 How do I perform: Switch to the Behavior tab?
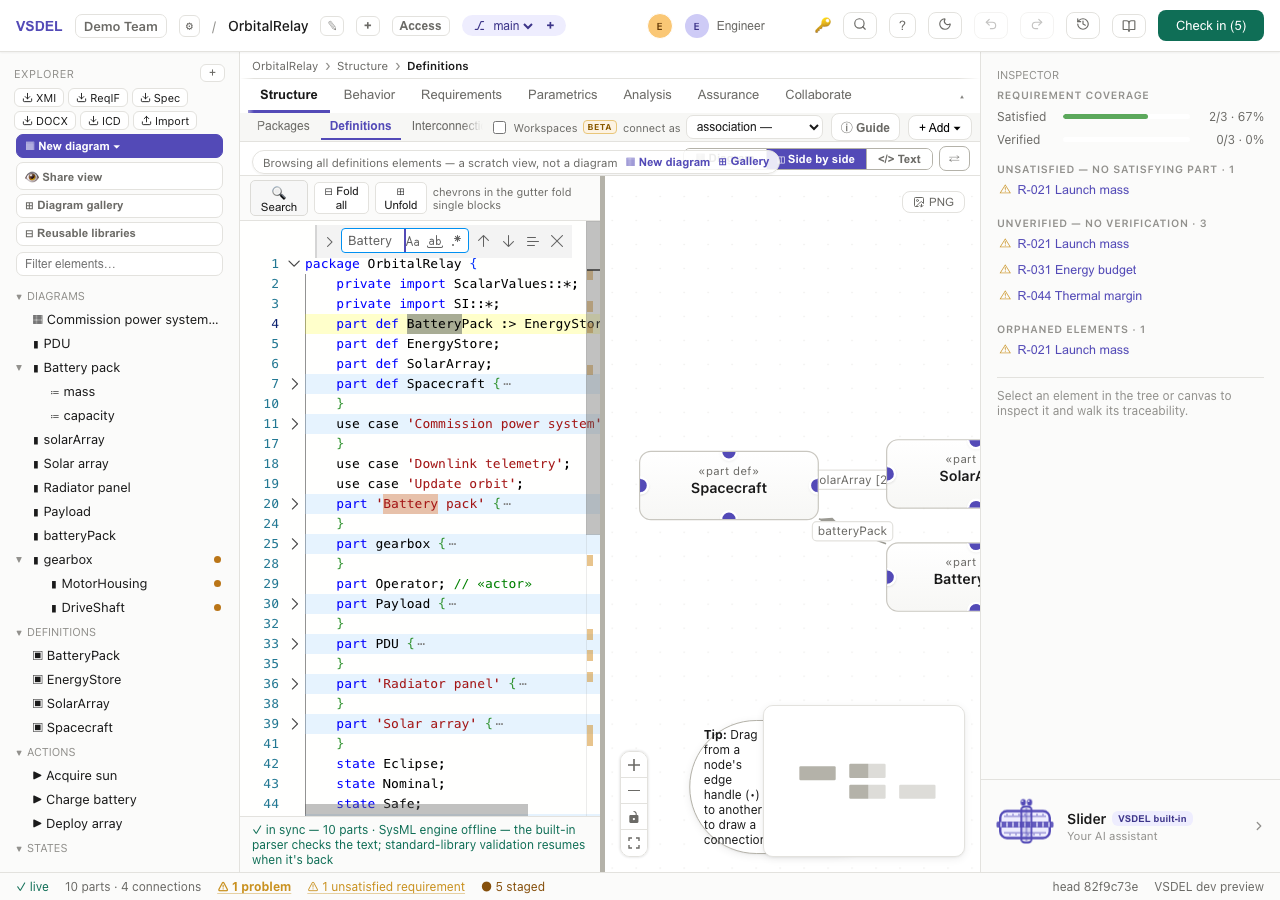pyautogui.click(x=369, y=95)
